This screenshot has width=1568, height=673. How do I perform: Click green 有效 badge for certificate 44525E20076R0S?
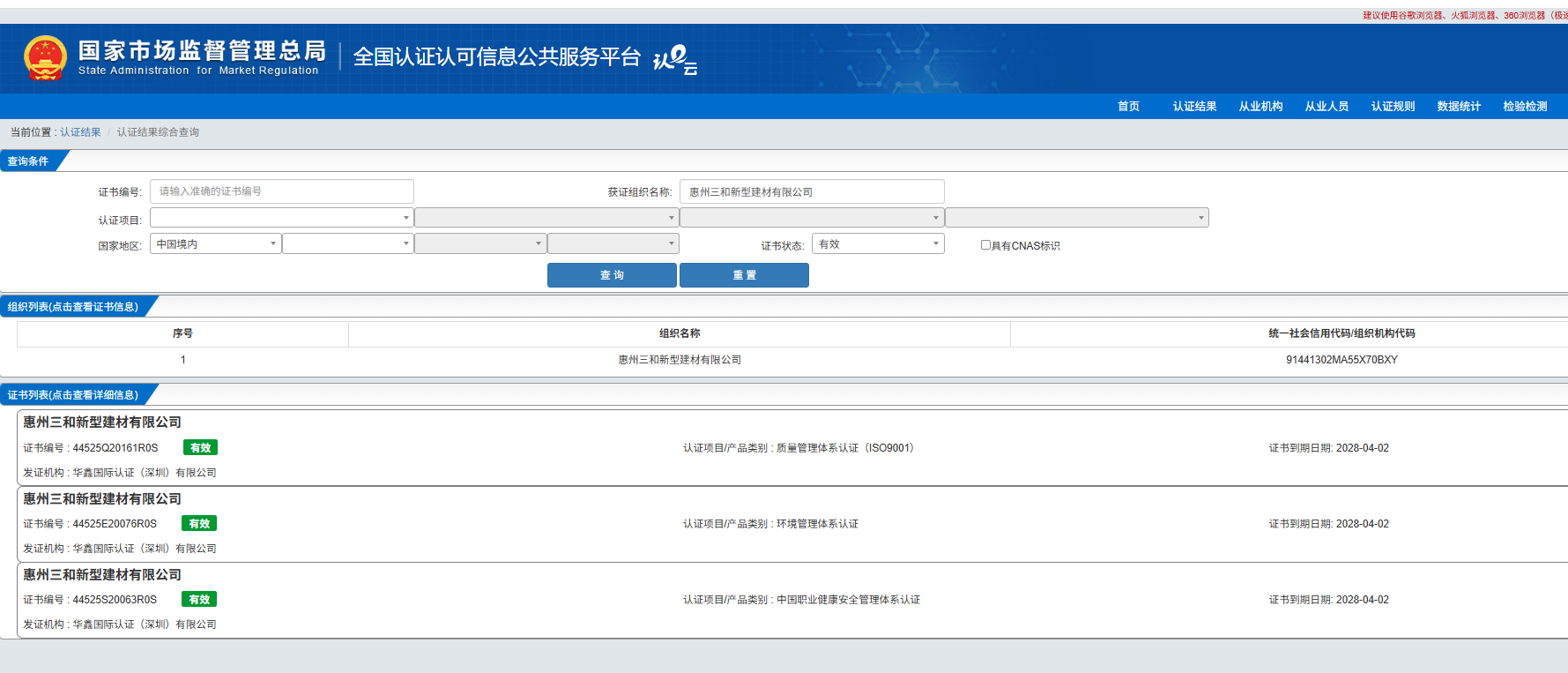click(x=199, y=524)
